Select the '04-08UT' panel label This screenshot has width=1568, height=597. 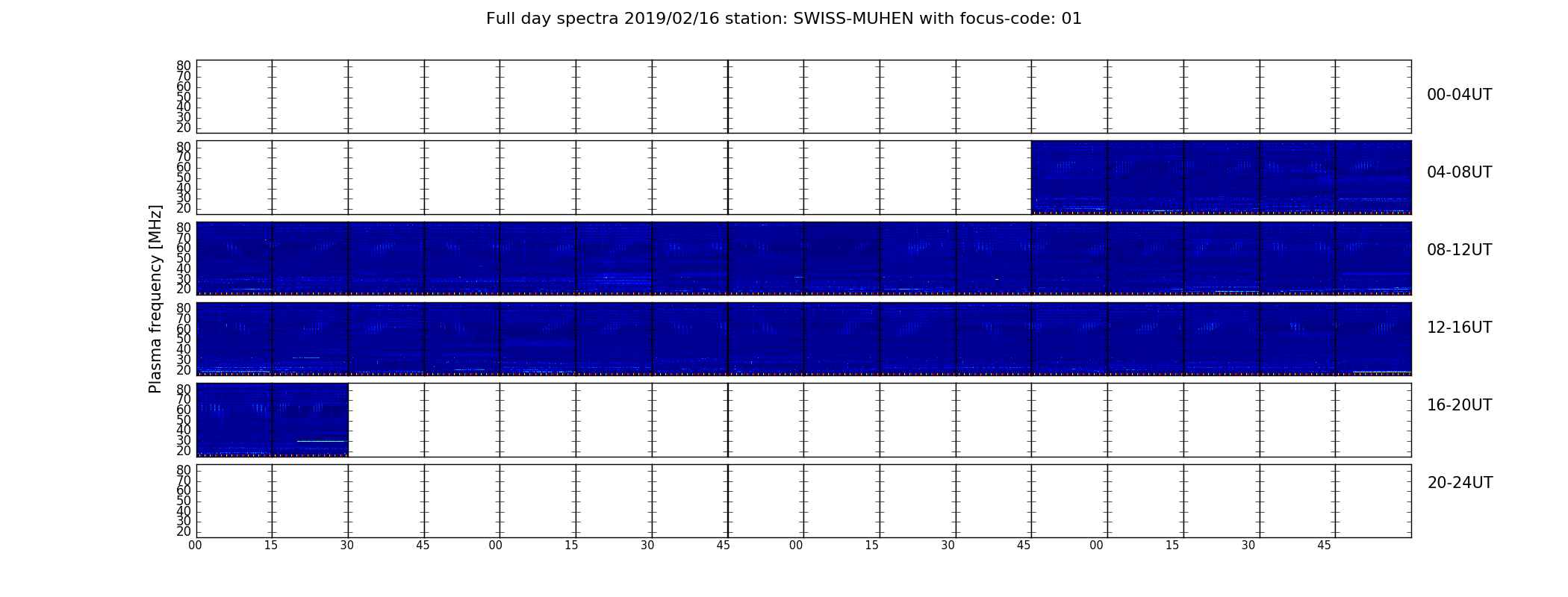[x=1460, y=172]
